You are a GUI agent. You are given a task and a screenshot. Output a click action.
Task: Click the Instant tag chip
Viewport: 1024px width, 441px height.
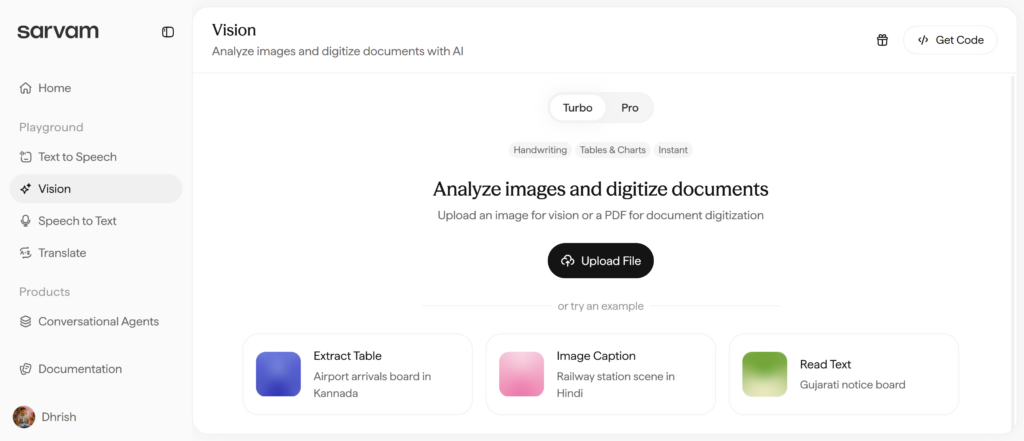[673, 150]
